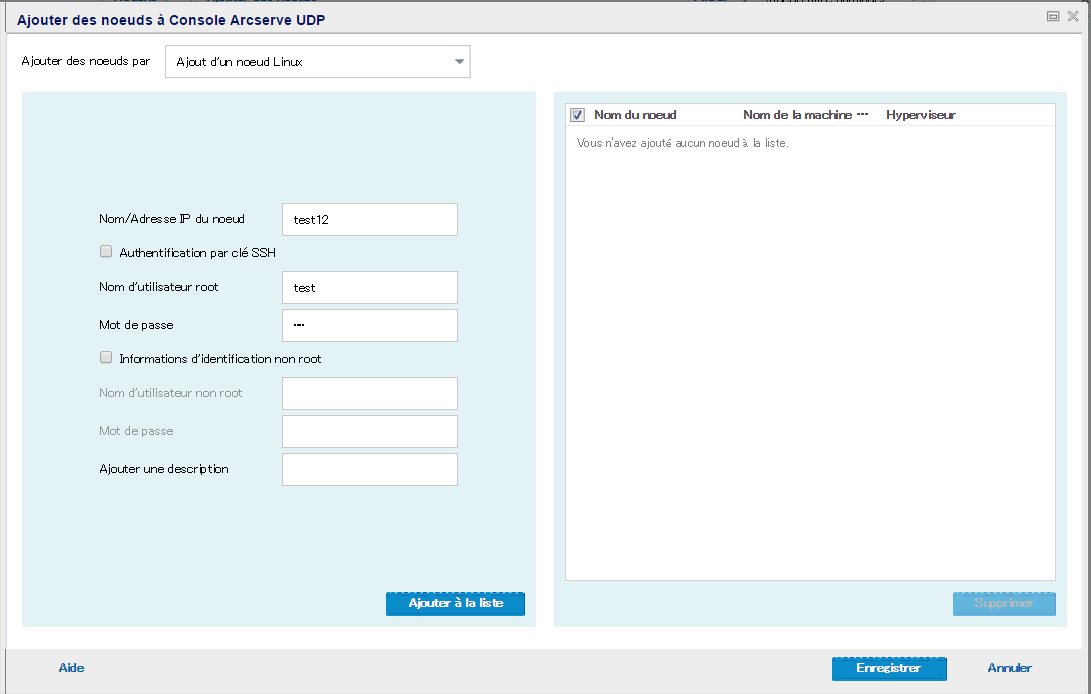Click the Nom de la machine column header
Image resolution: width=1091 pixels, height=694 pixels.
click(798, 115)
